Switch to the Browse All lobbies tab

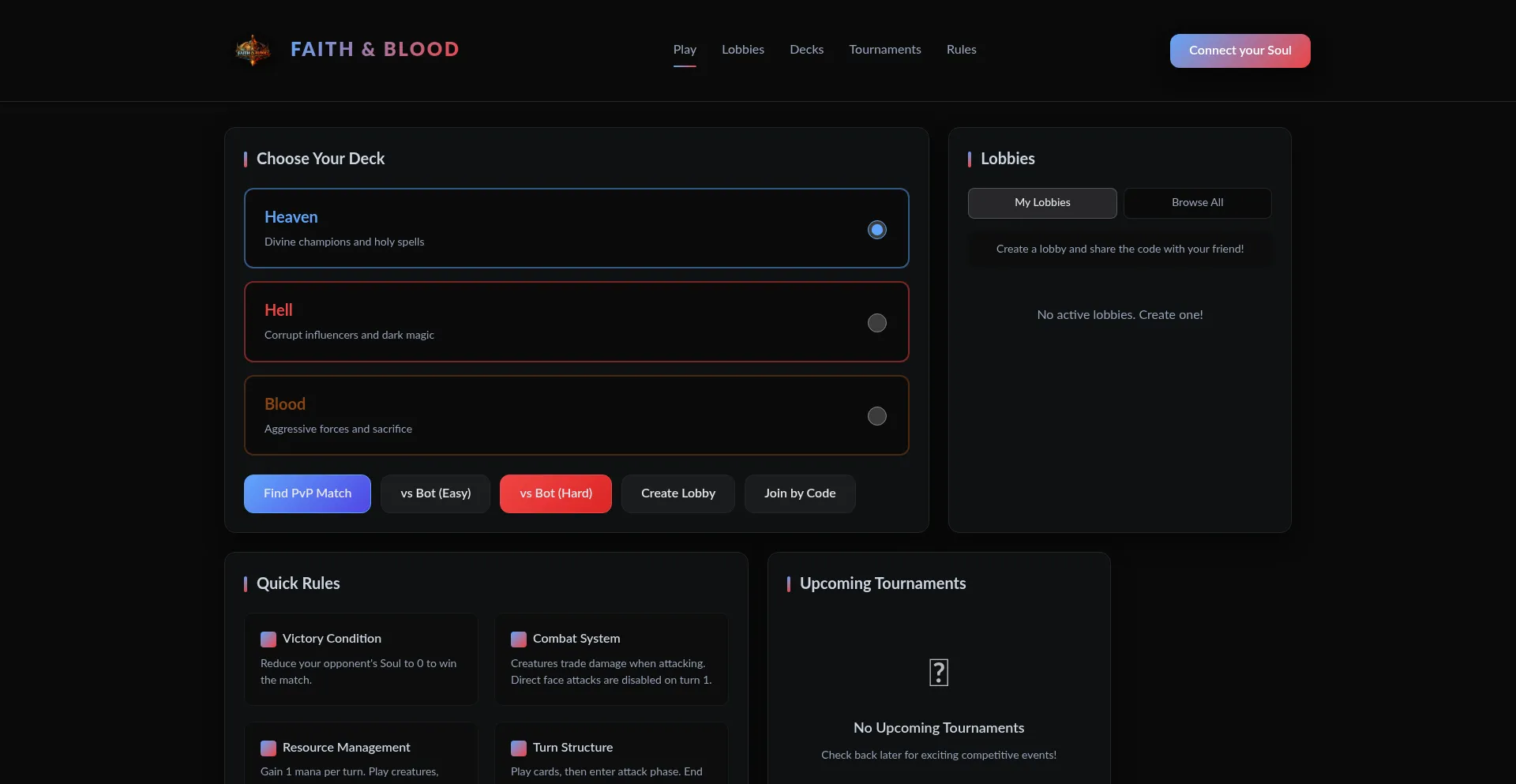pos(1196,203)
